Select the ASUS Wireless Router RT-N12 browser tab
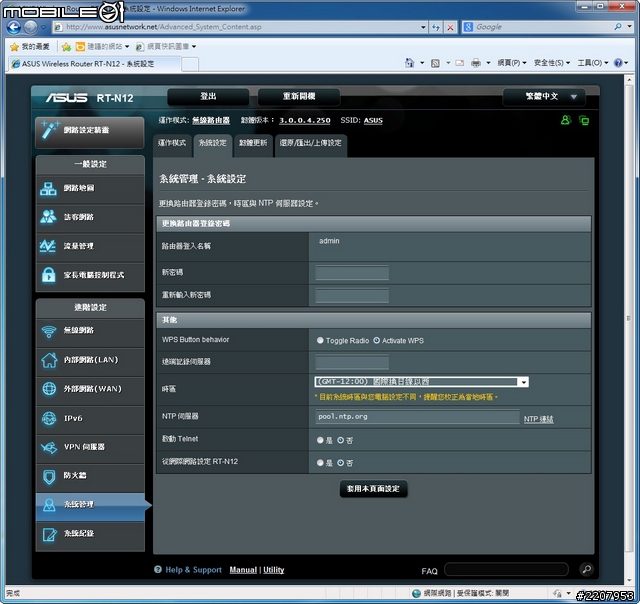 pos(94,64)
